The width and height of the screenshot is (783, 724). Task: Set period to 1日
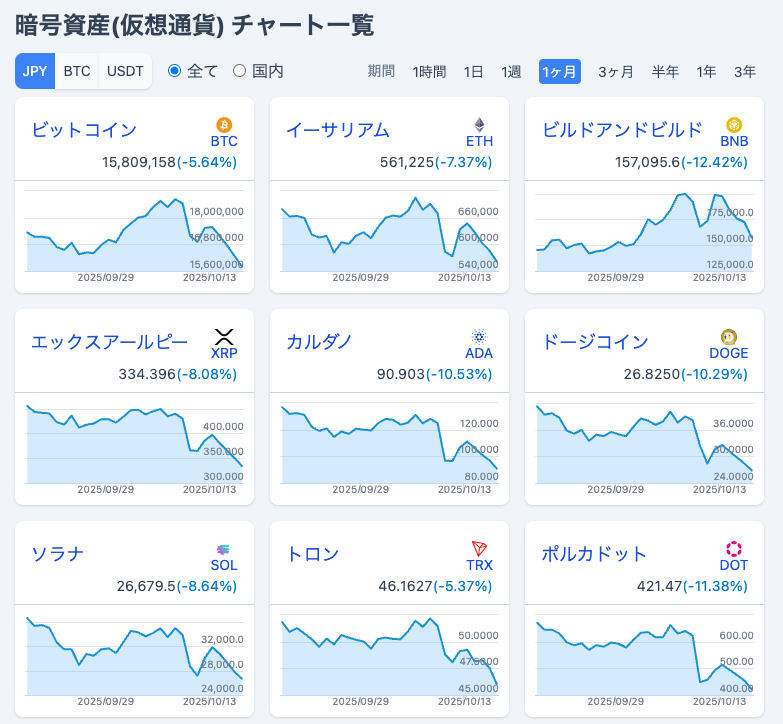tap(473, 71)
